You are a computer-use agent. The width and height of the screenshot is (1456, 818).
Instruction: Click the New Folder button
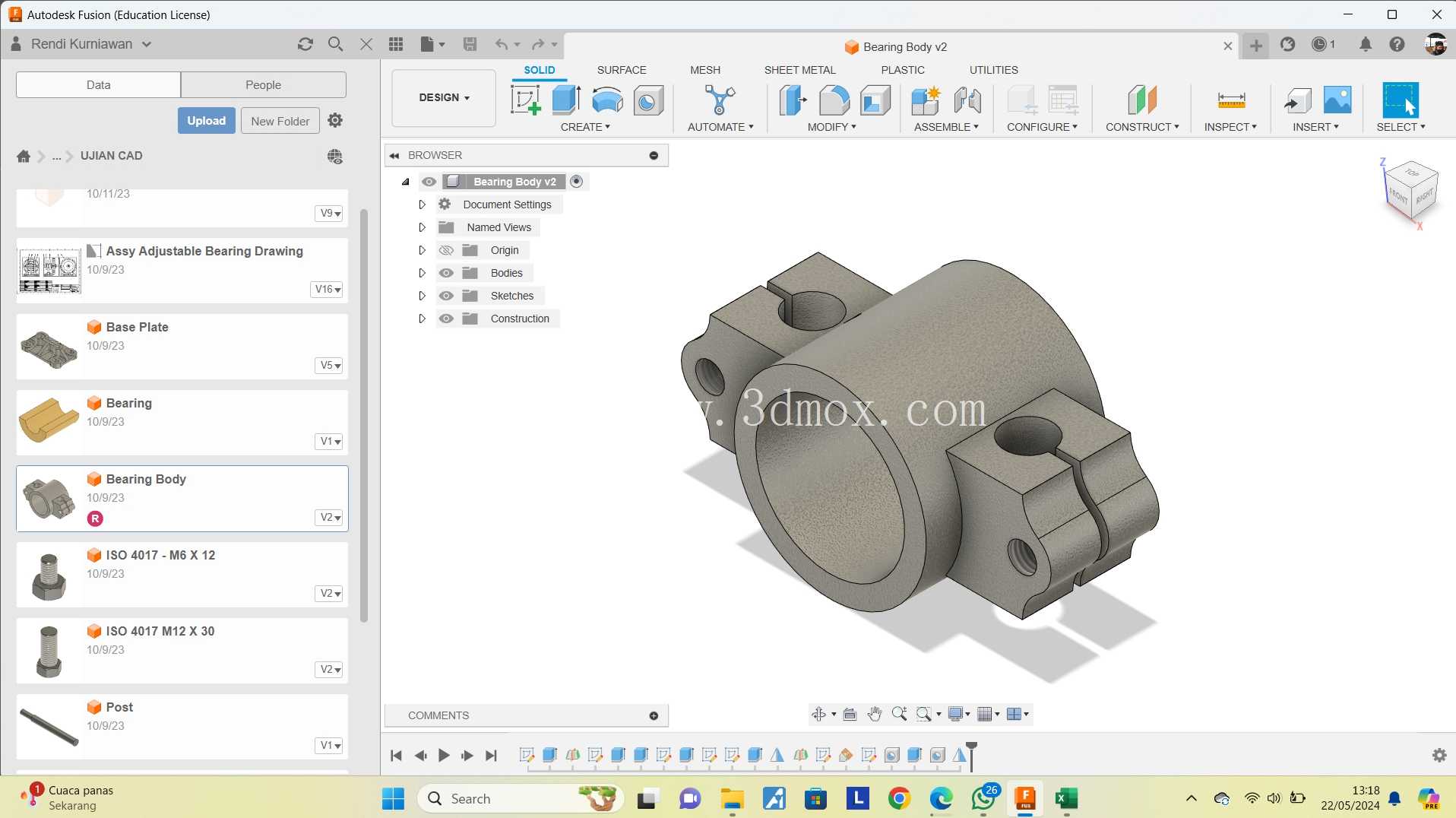(280, 121)
